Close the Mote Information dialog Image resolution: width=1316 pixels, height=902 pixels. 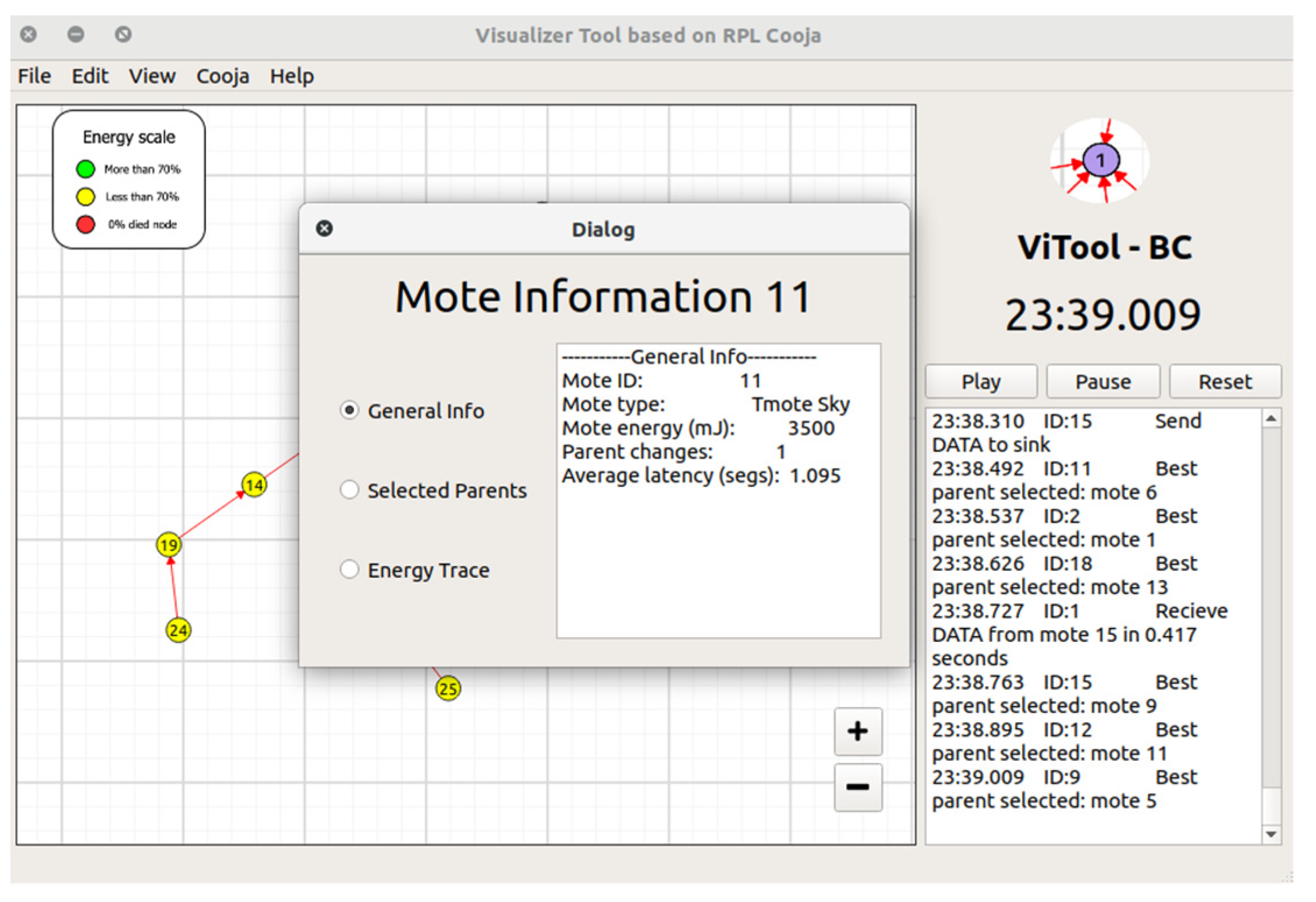324,229
